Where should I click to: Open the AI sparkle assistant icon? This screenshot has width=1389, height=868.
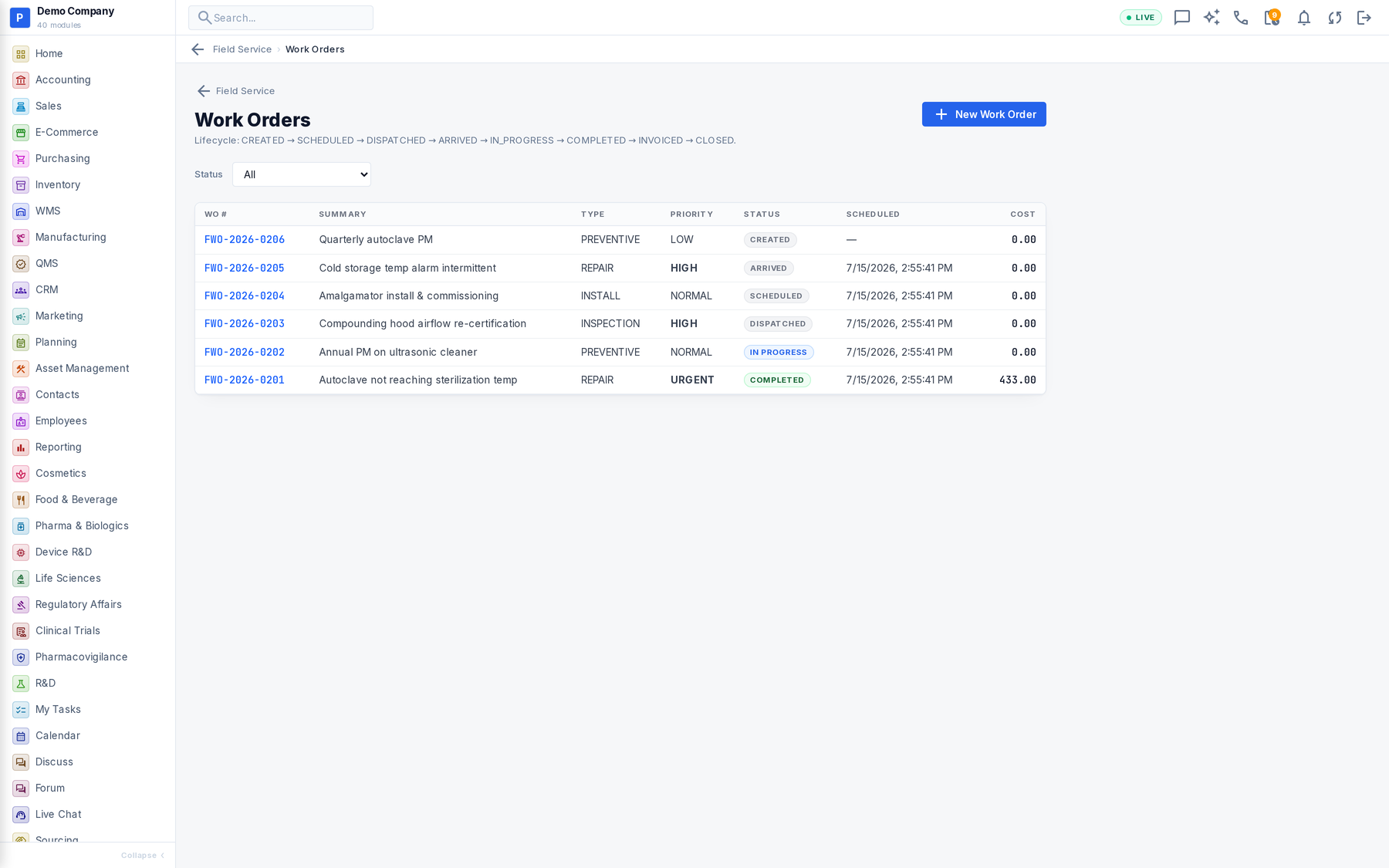(x=1212, y=18)
